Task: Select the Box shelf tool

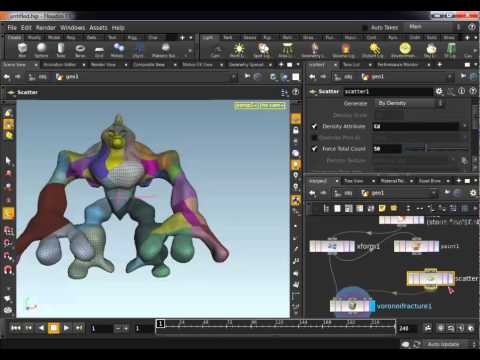Action: point(22,49)
